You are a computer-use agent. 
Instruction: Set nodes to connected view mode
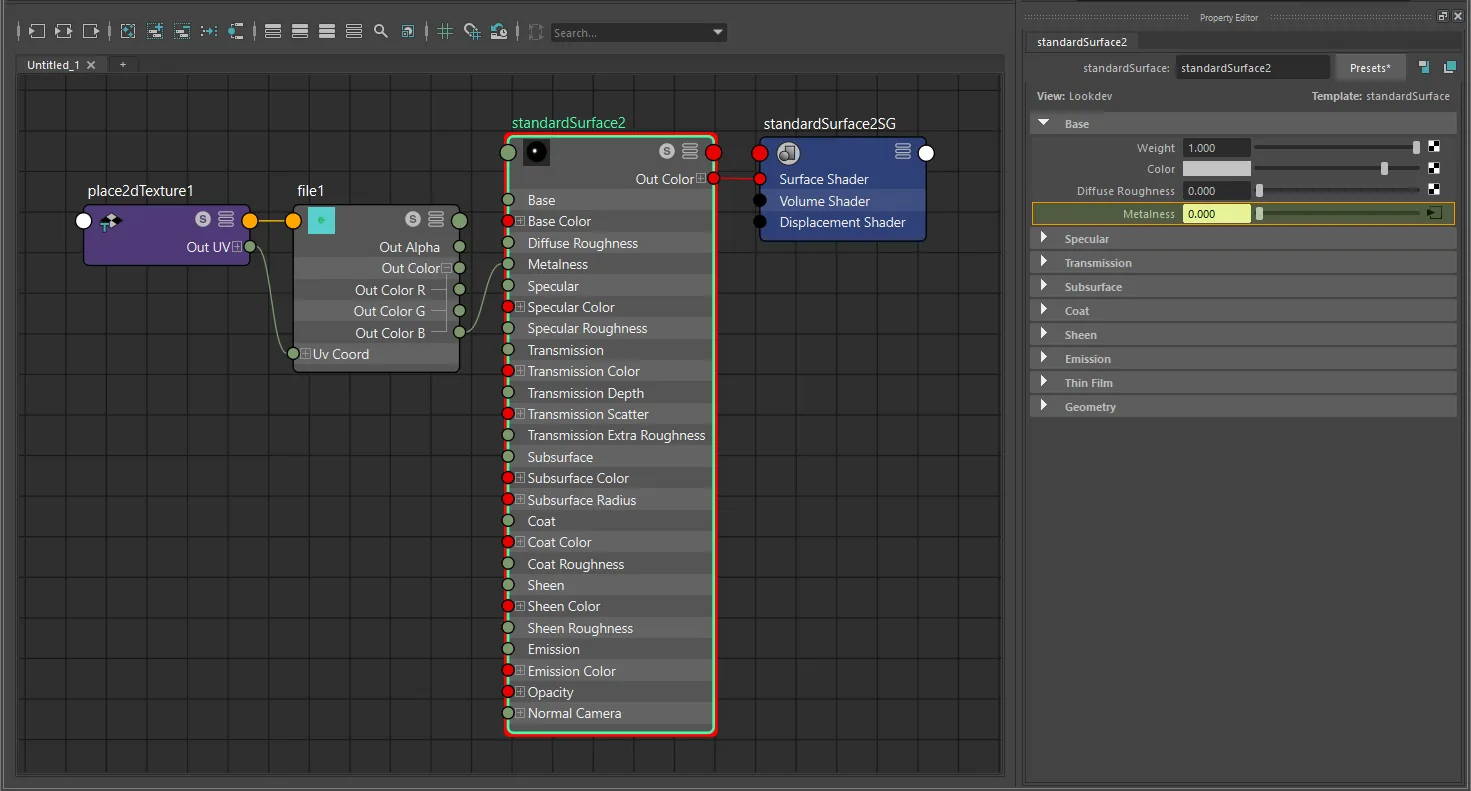click(300, 32)
